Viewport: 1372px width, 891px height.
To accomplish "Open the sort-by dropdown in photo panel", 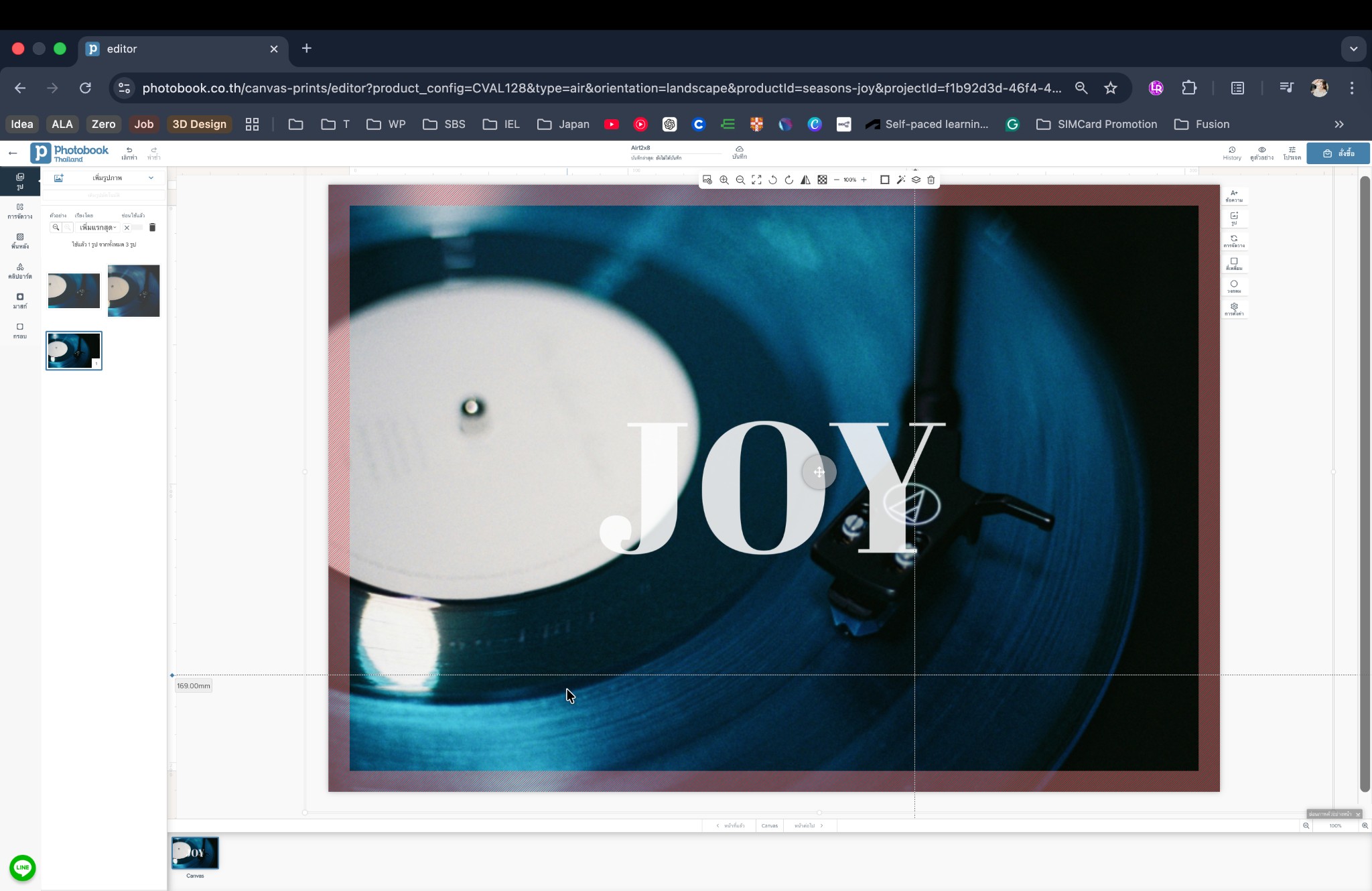I will tap(98, 228).
